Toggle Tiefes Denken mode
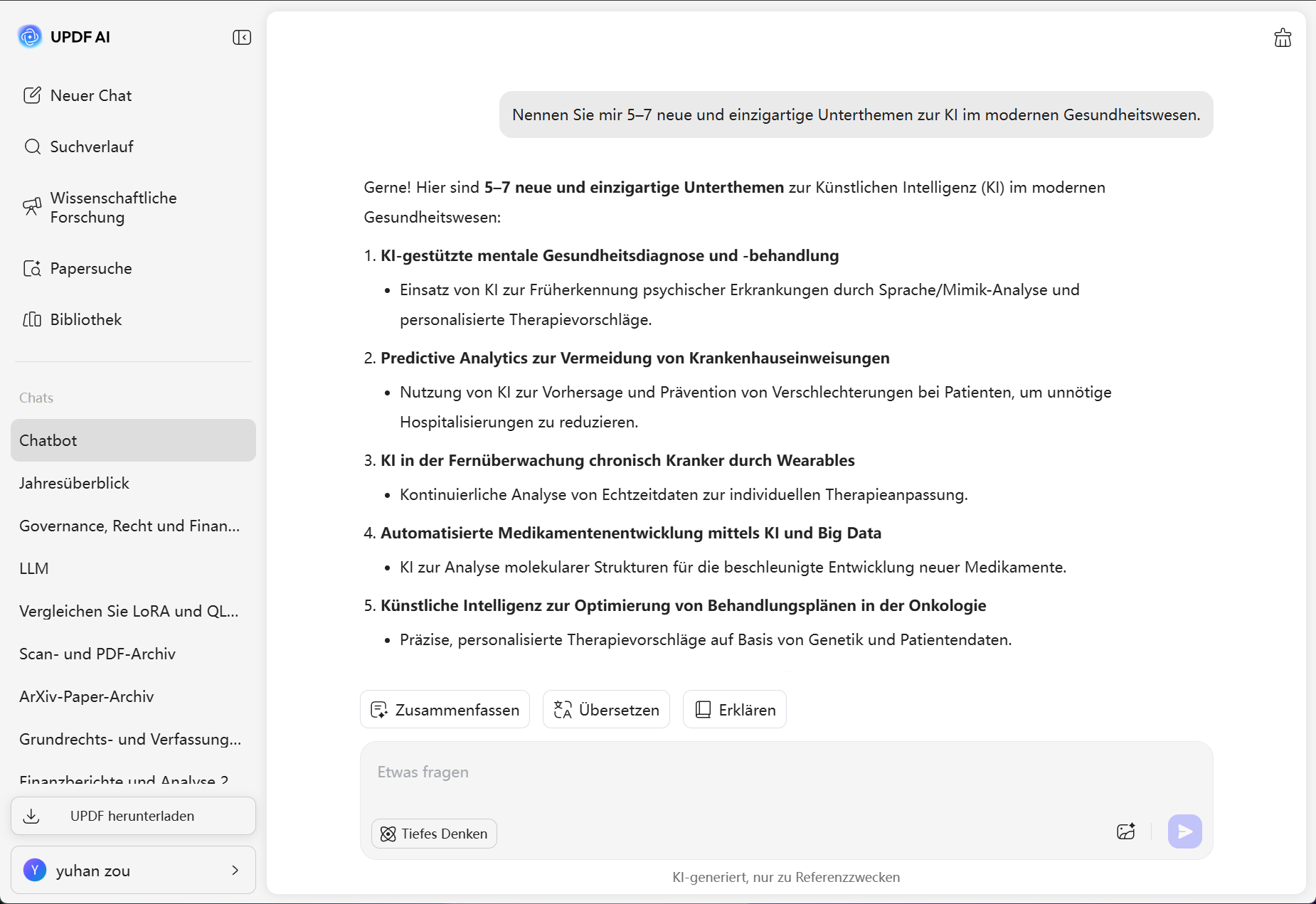This screenshot has width=1316, height=904. click(434, 834)
